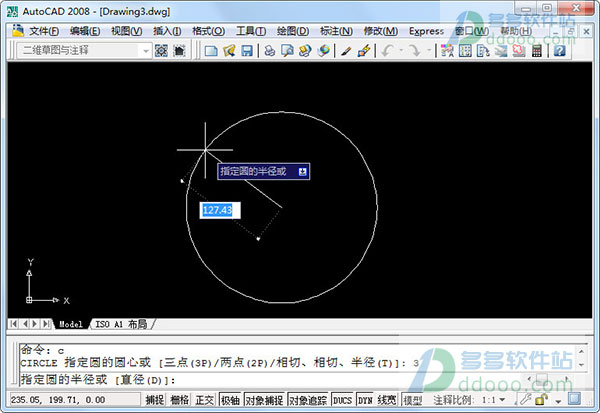Open the Sheet Set Manager icon
600x413 pixels.
click(x=501, y=51)
